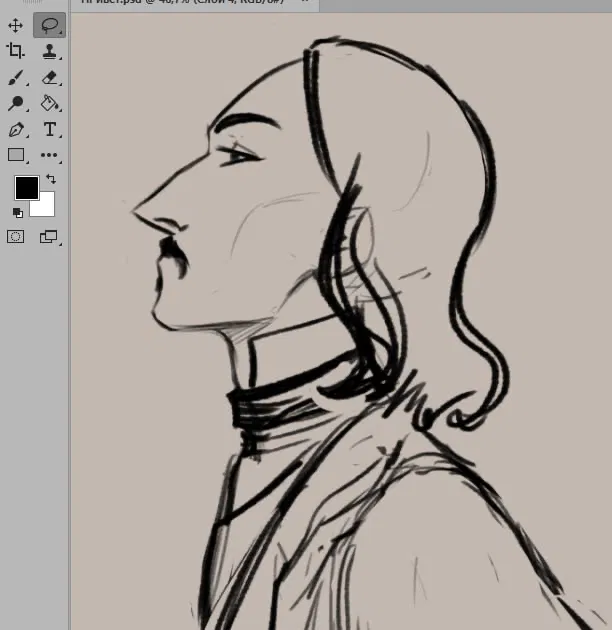Select the Lasso tool
Viewport: 612px width, 630px height.
49,25
